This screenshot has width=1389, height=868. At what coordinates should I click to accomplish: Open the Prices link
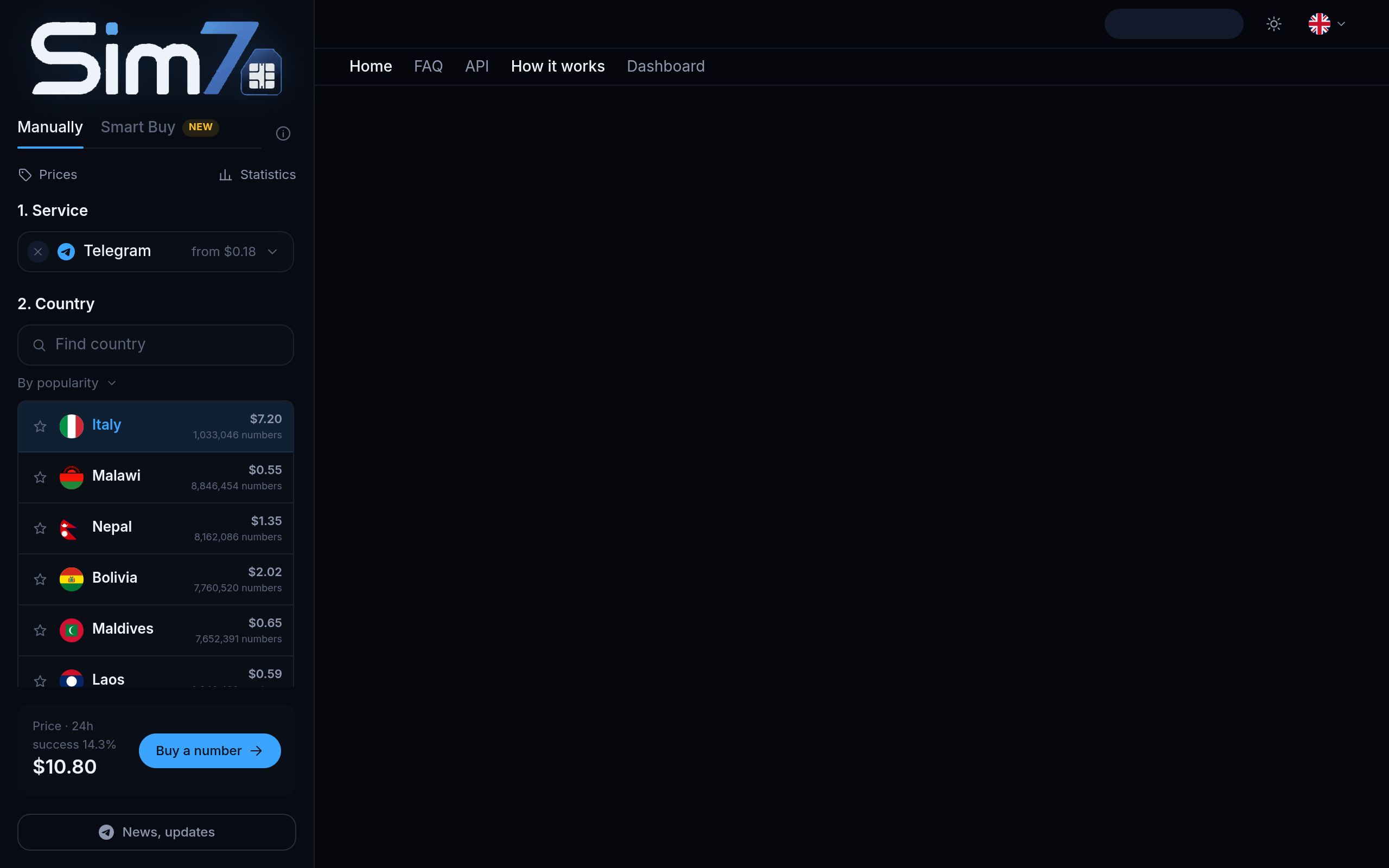tap(48, 175)
